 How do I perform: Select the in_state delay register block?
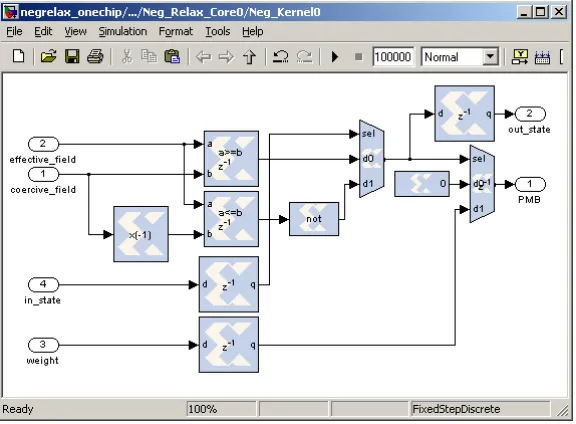229,284
